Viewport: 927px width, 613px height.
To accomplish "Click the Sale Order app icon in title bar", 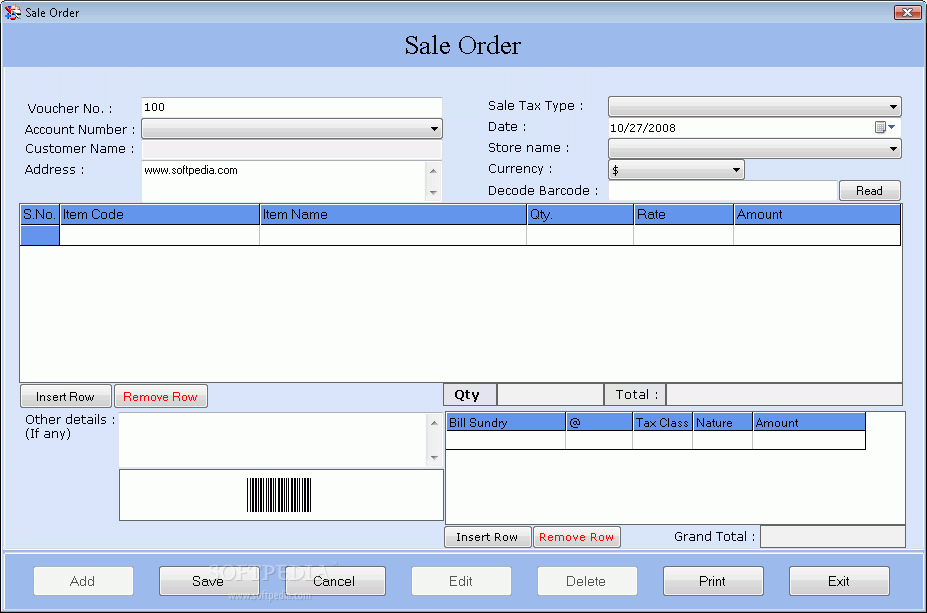I will point(12,12).
